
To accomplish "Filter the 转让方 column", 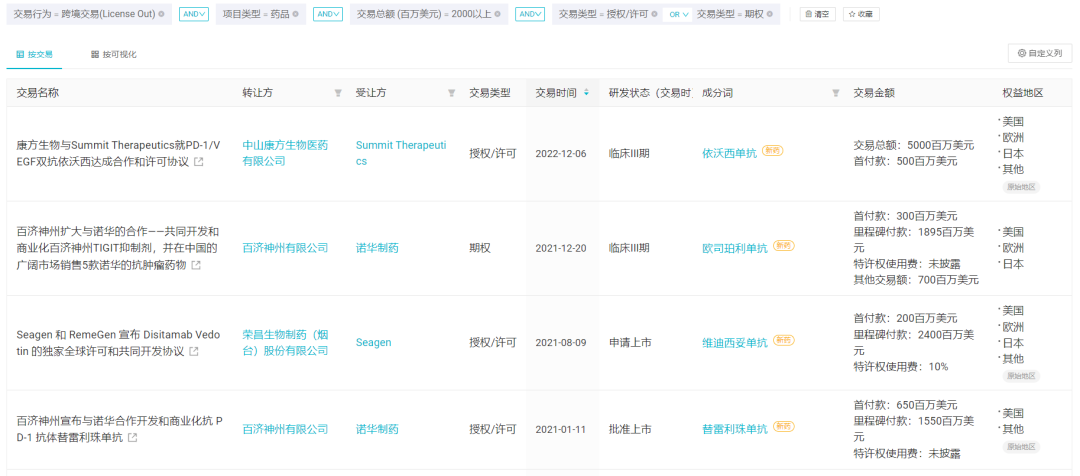I will [x=338, y=93].
